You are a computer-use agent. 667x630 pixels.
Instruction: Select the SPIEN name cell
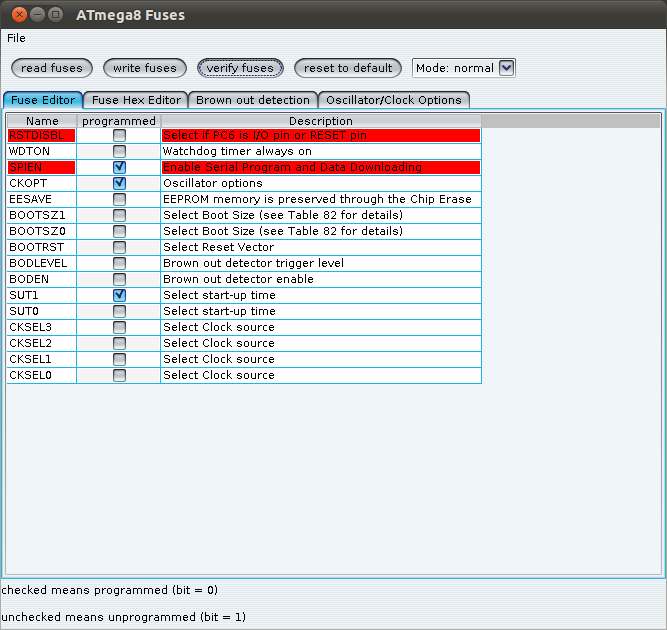click(42, 167)
